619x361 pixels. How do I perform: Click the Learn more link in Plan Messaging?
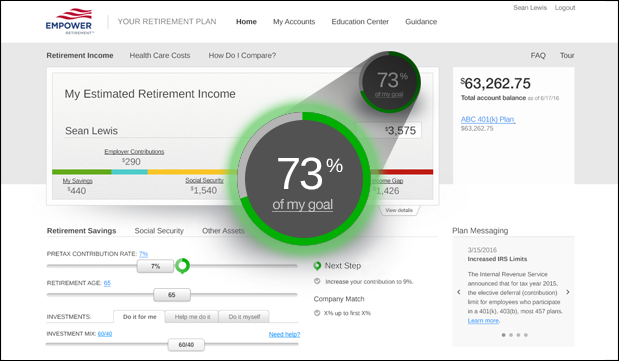point(483,321)
